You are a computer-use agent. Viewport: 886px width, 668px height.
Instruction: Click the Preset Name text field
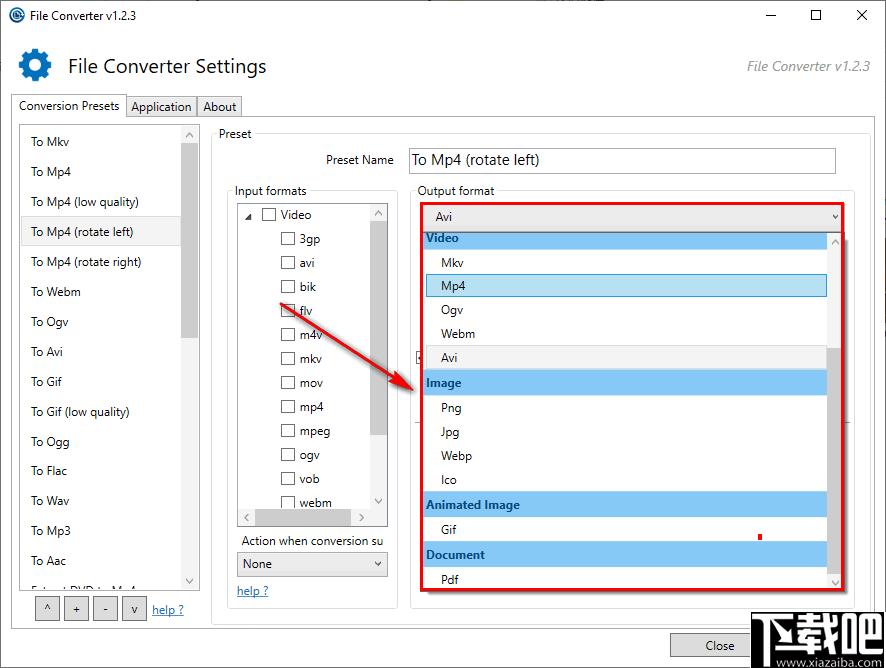tap(622, 161)
